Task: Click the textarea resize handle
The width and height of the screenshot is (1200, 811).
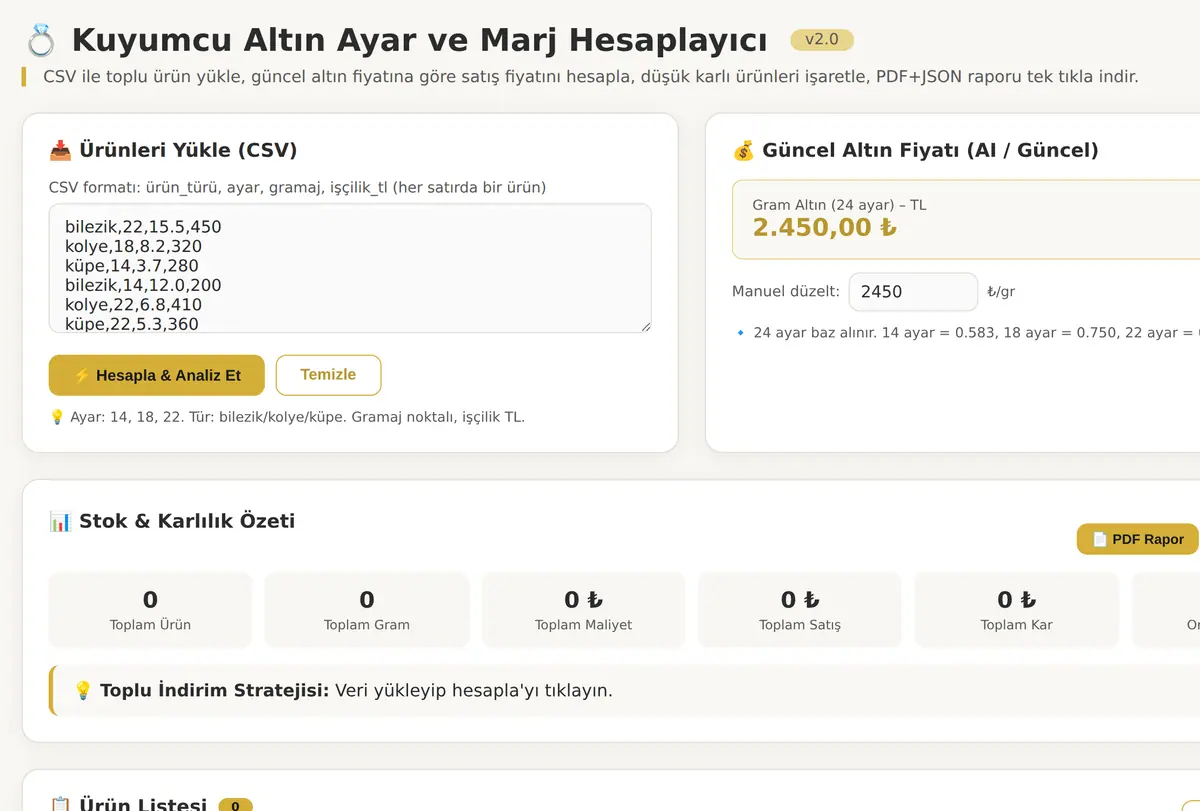Action: click(x=645, y=326)
